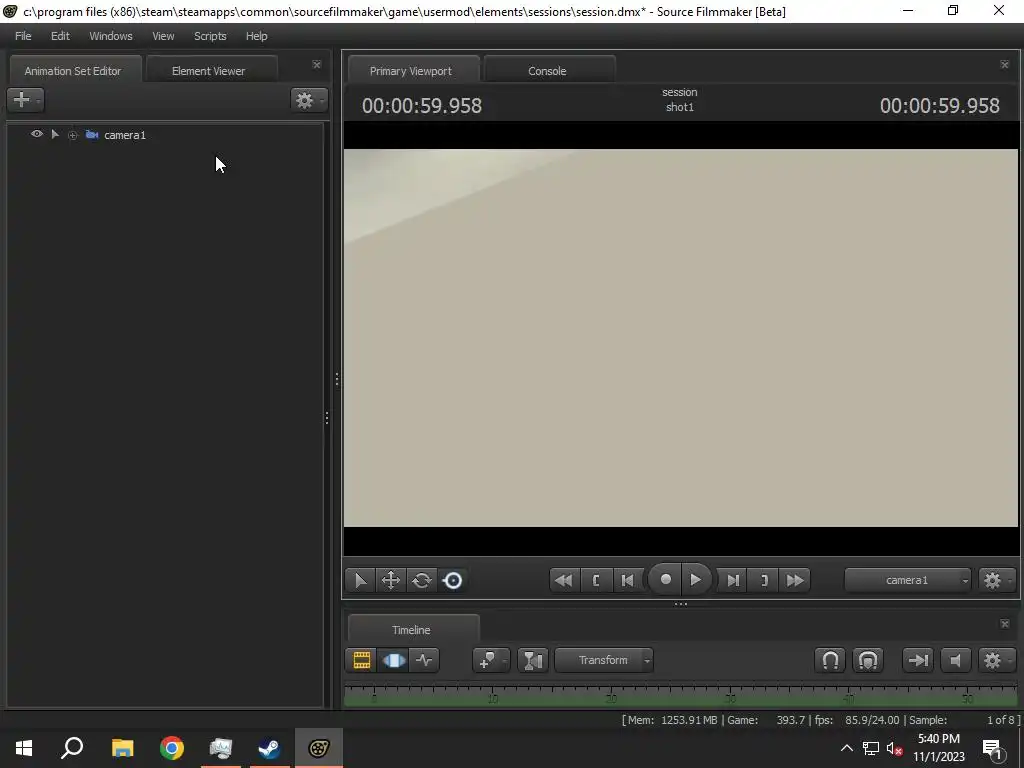Click the timeline ruler at mark 20
1024x768 pixels.
click(x=611, y=696)
